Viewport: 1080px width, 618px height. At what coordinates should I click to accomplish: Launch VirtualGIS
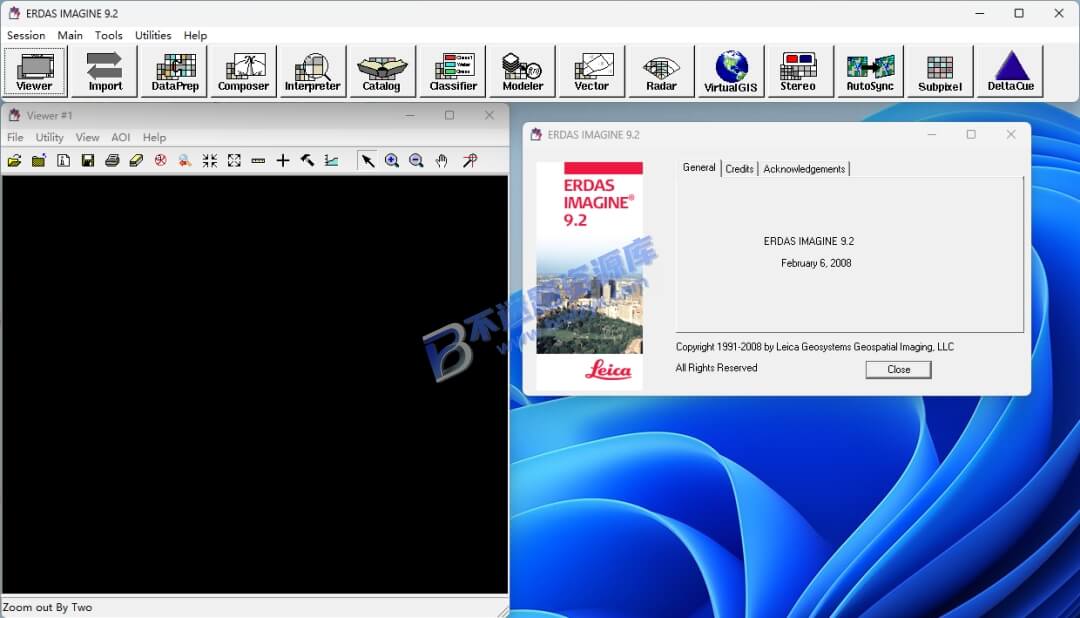coord(731,71)
